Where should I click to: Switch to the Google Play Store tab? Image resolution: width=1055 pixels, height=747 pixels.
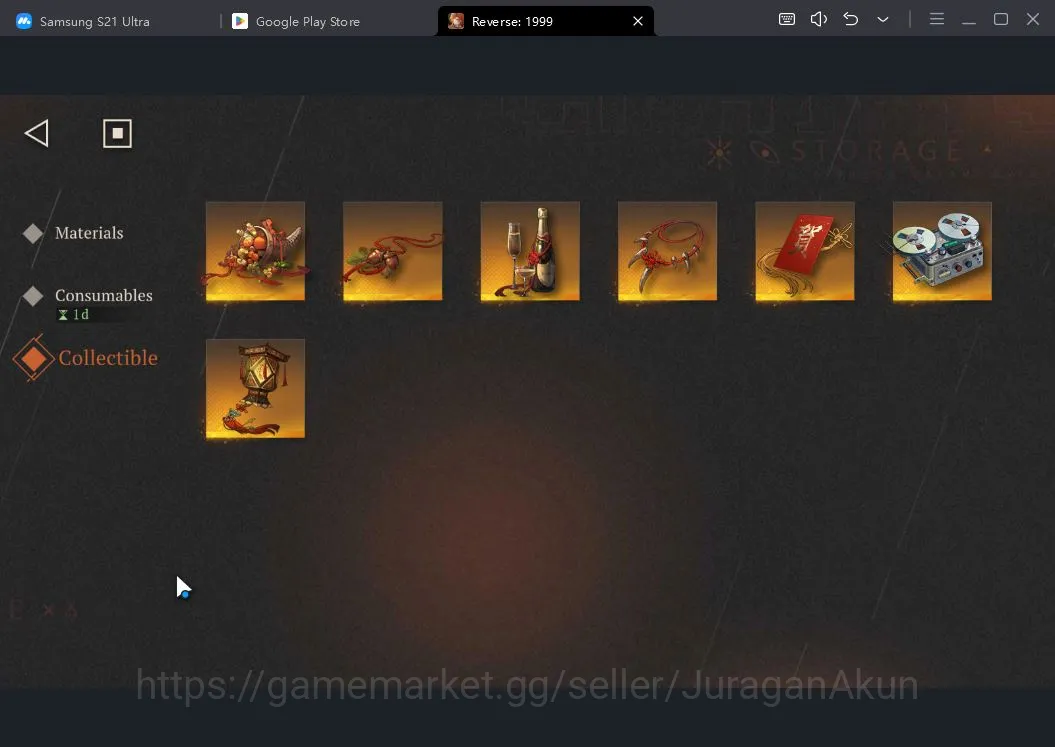pyautogui.click(x=296, y=22)
